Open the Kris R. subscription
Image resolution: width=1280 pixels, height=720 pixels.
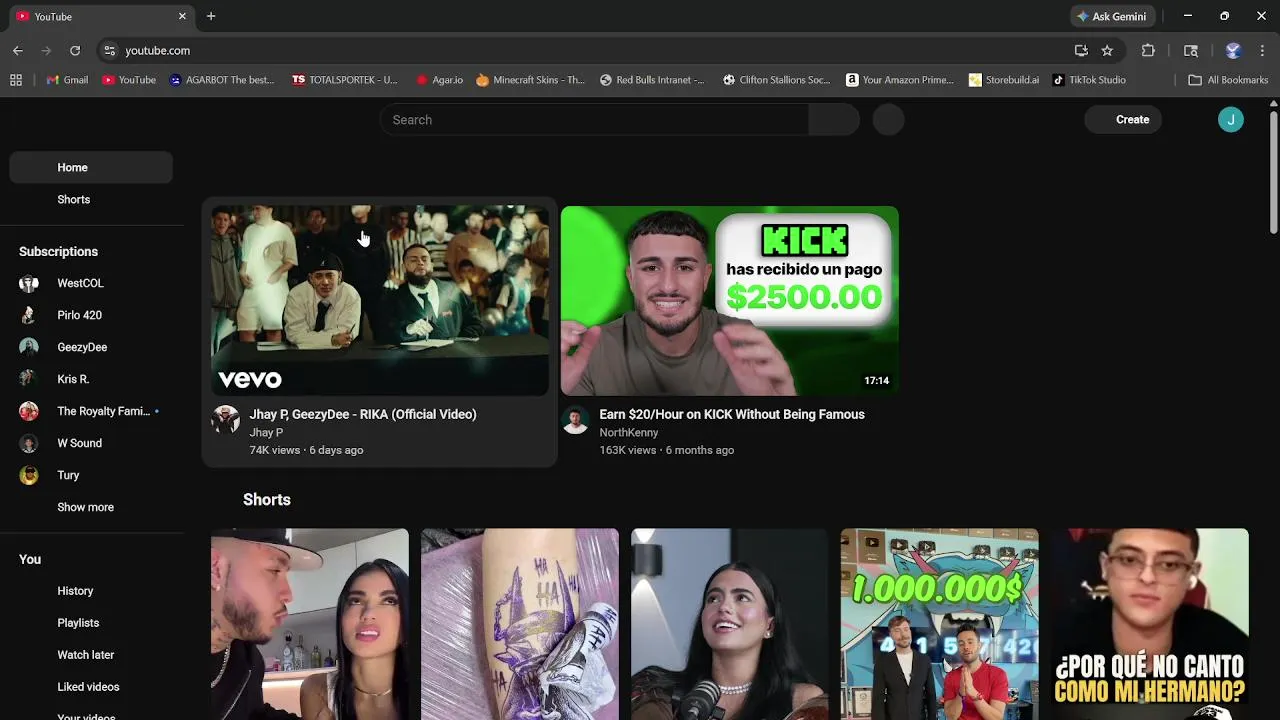[91, 379]
